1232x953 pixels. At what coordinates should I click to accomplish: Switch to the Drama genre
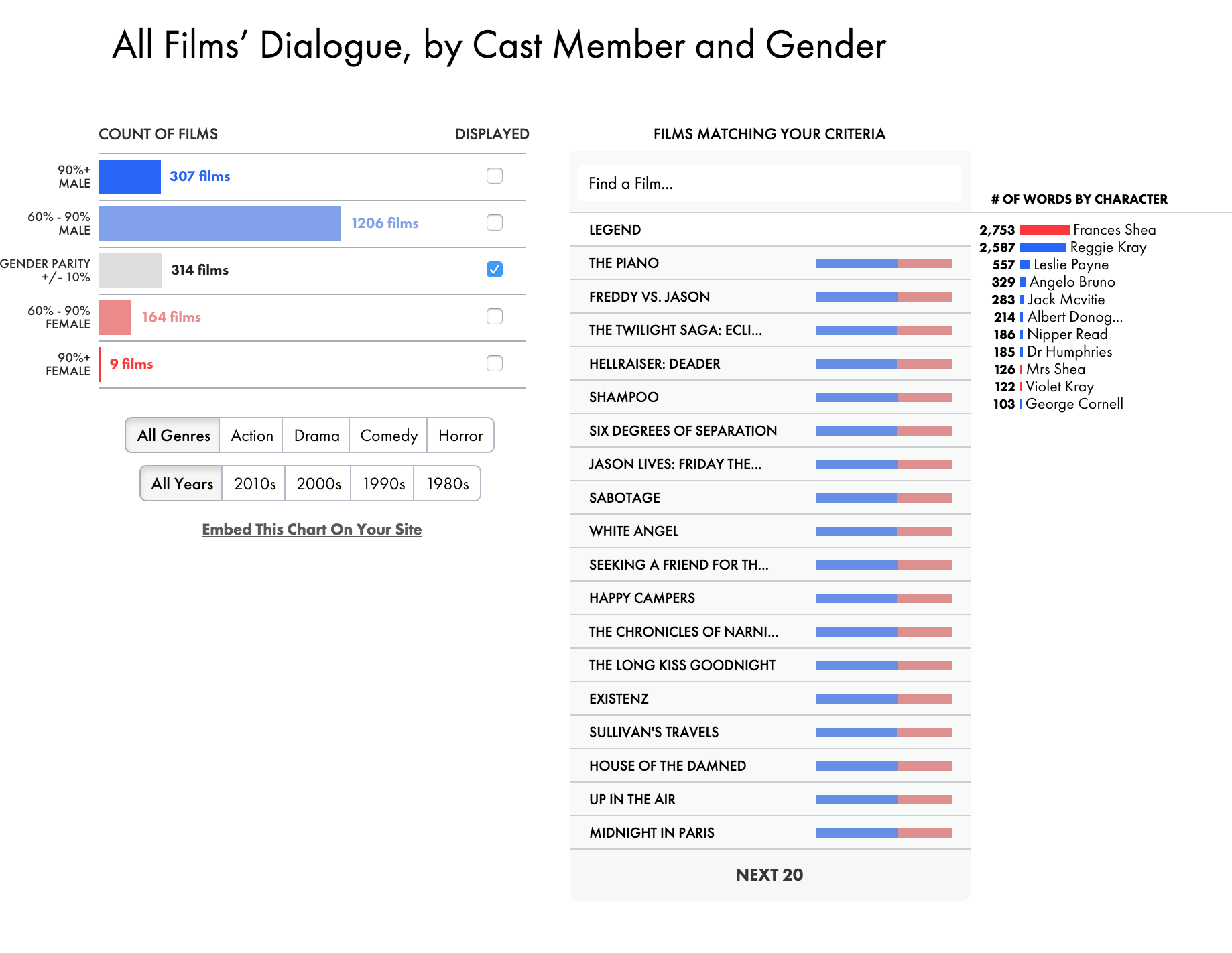click(x=316, y=435)
